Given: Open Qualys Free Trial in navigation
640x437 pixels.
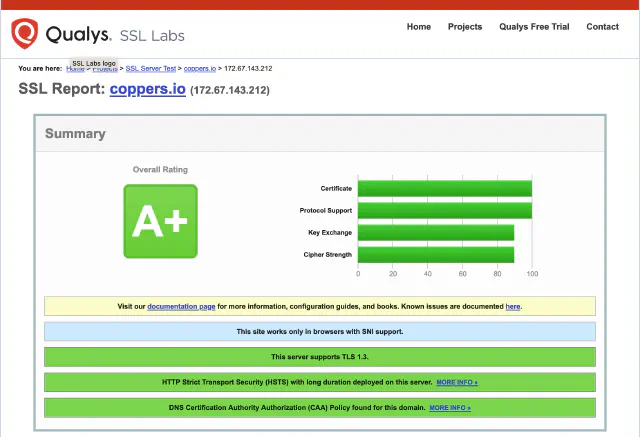Looking at the screenshot, I should point(534,27).
